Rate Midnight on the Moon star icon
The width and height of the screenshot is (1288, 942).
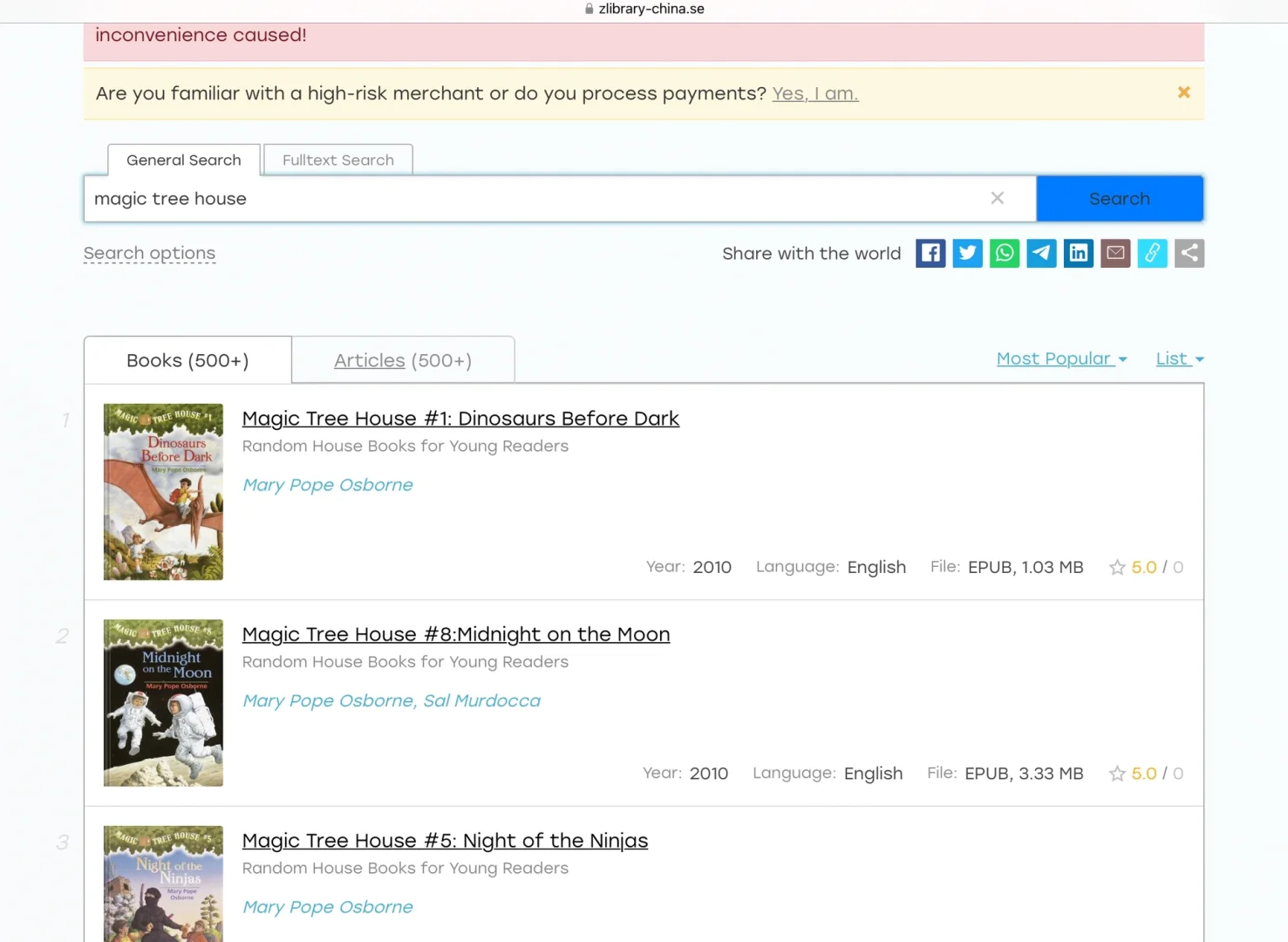pyautogui.click(x=1117, y=774)
